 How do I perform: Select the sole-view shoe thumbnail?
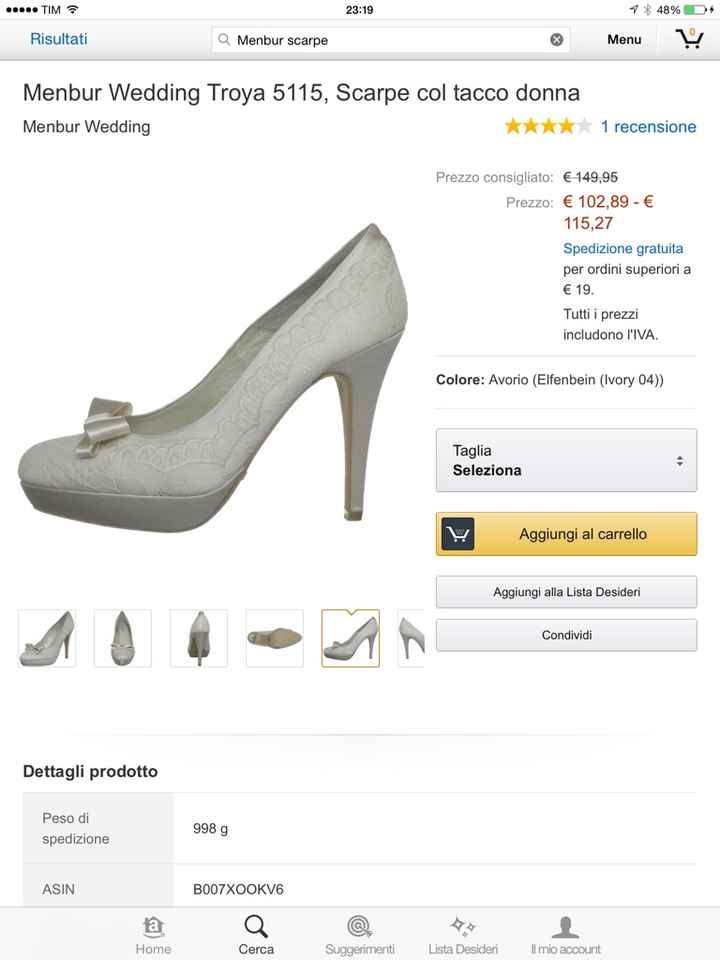[274, 638]
